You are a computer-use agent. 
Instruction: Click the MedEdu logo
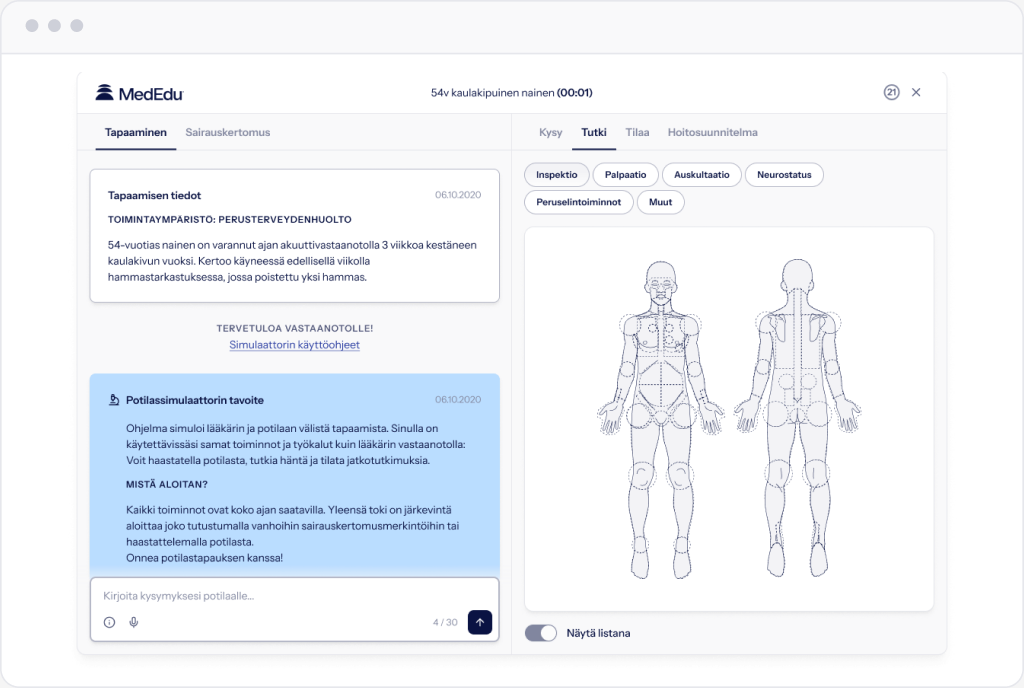pyautogui.click(x=139, y=93)
